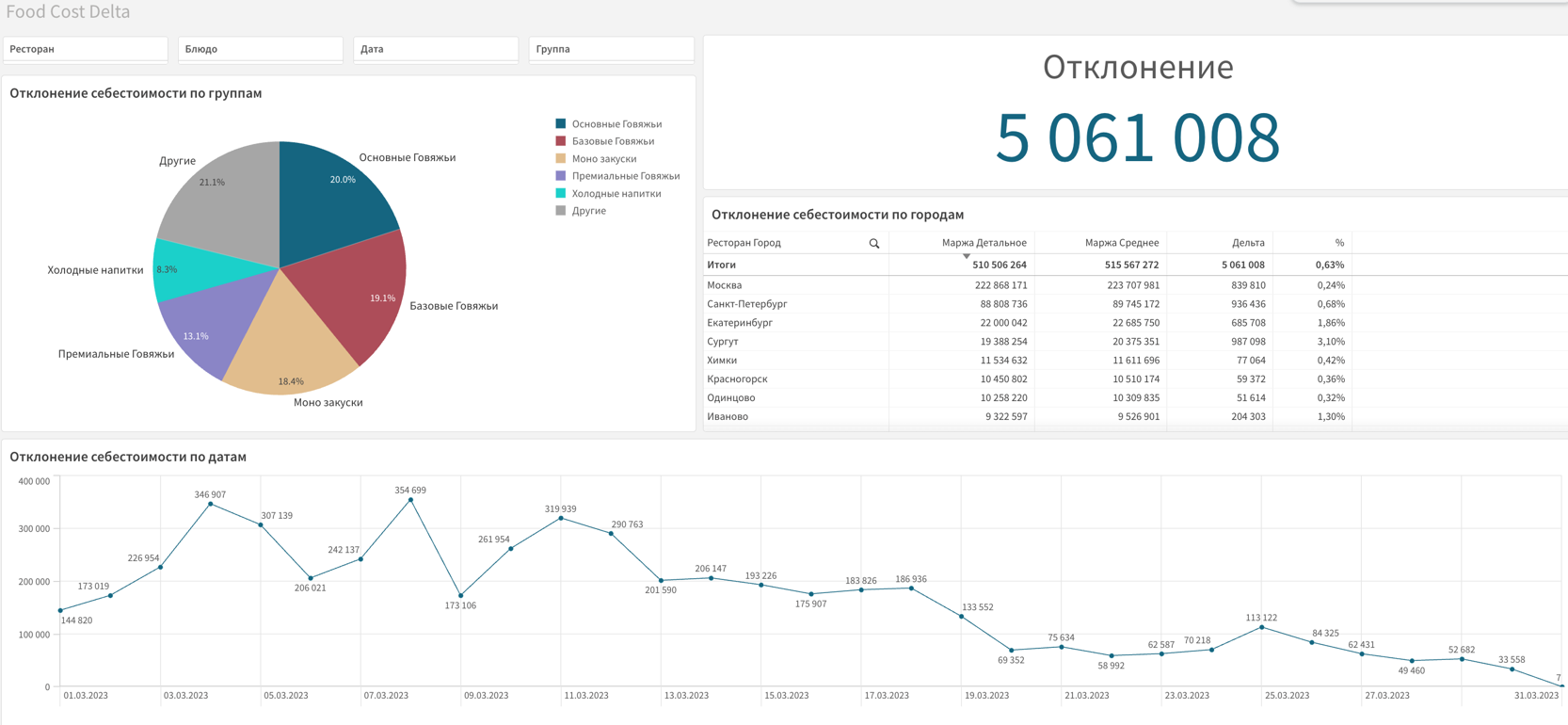
Task: Click the 01.03.2023 axis date label
Action: point(86,696)
